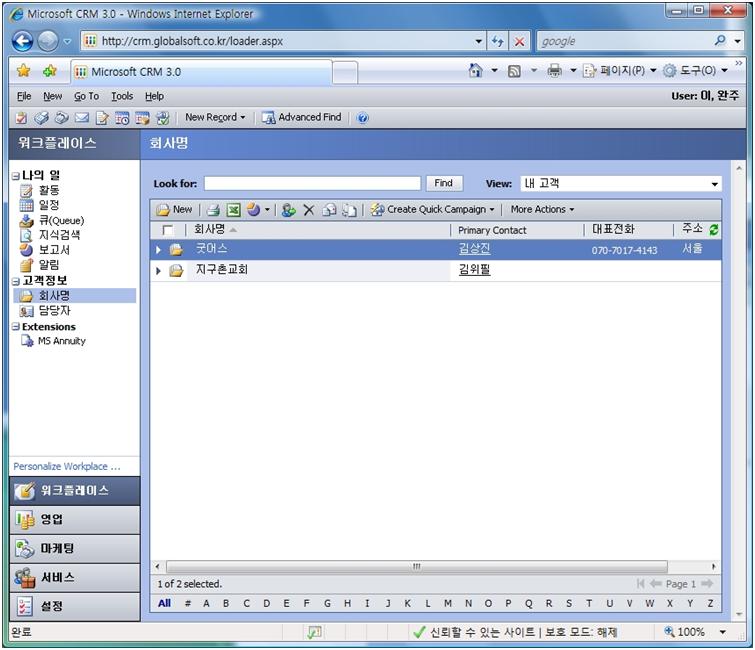Image resolution: width=755 pixels, height=650 pixels.
Task: Open the 페이지(P) dropdown menu
Action: [x=620, y=71]
